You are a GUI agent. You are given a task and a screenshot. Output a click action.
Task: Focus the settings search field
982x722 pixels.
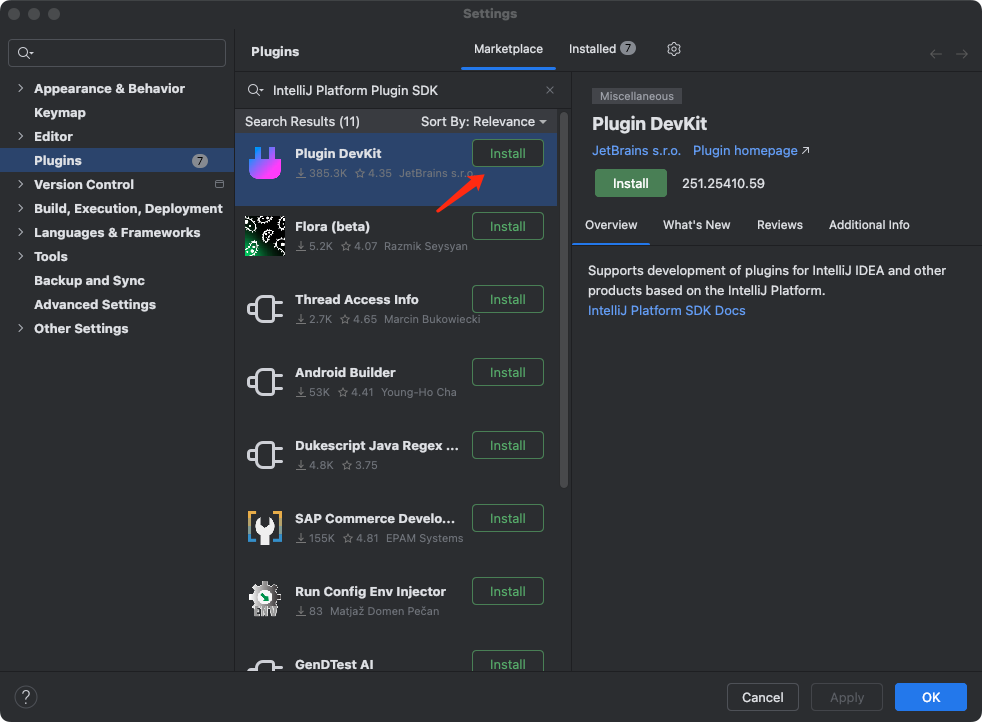click(x=117, y=53)
